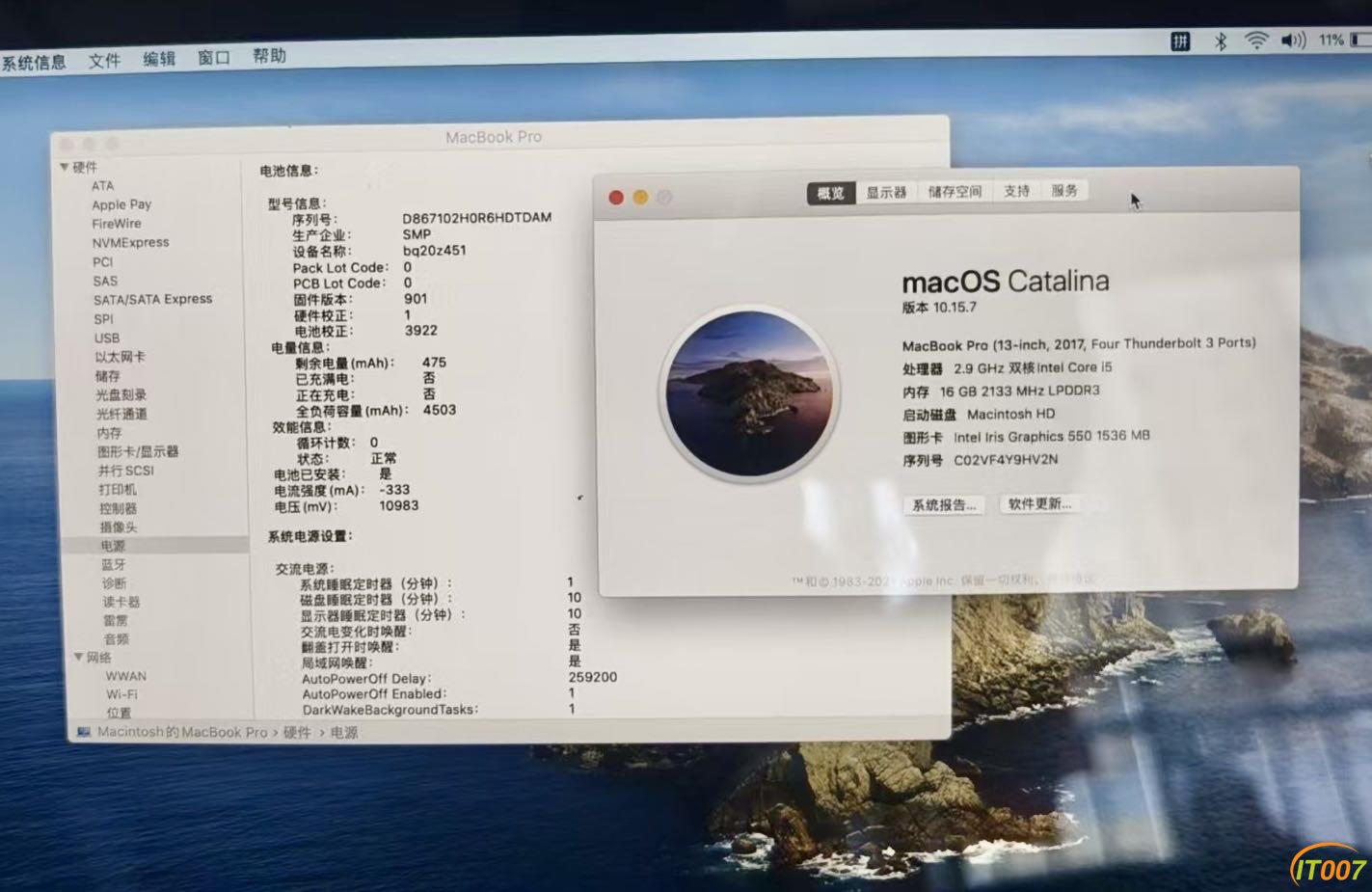Open the 支持 tab

[x=1016, y=191]
